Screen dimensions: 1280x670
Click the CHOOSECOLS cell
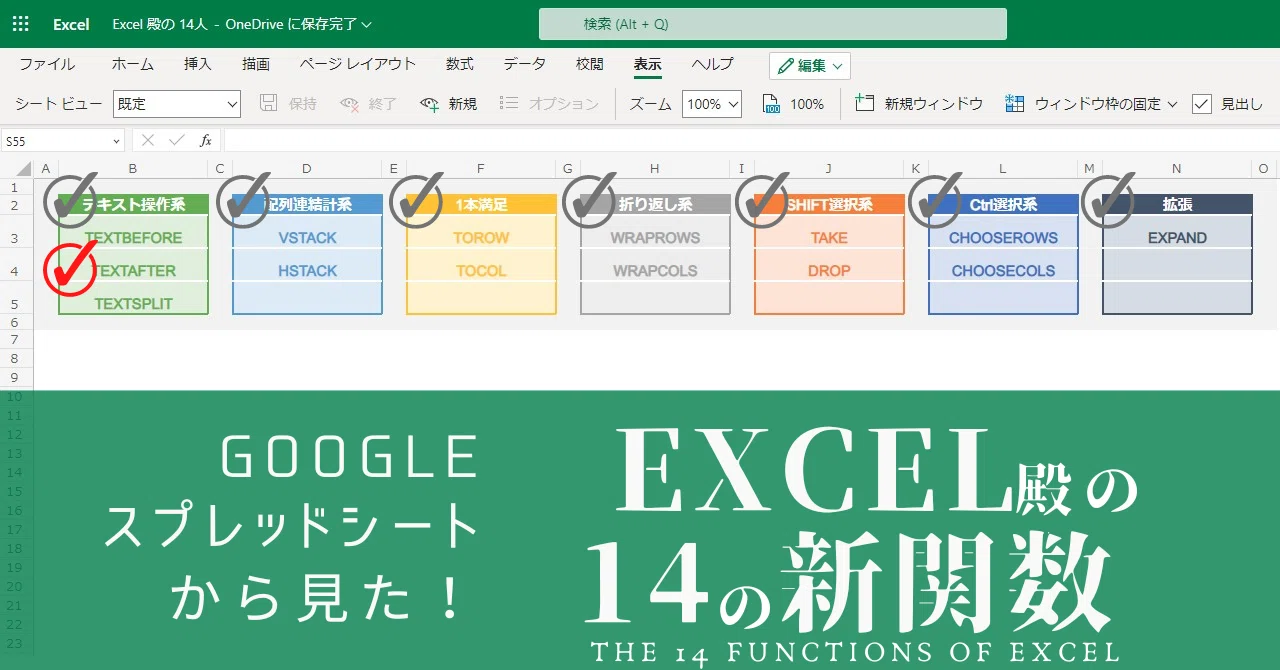1003,271
